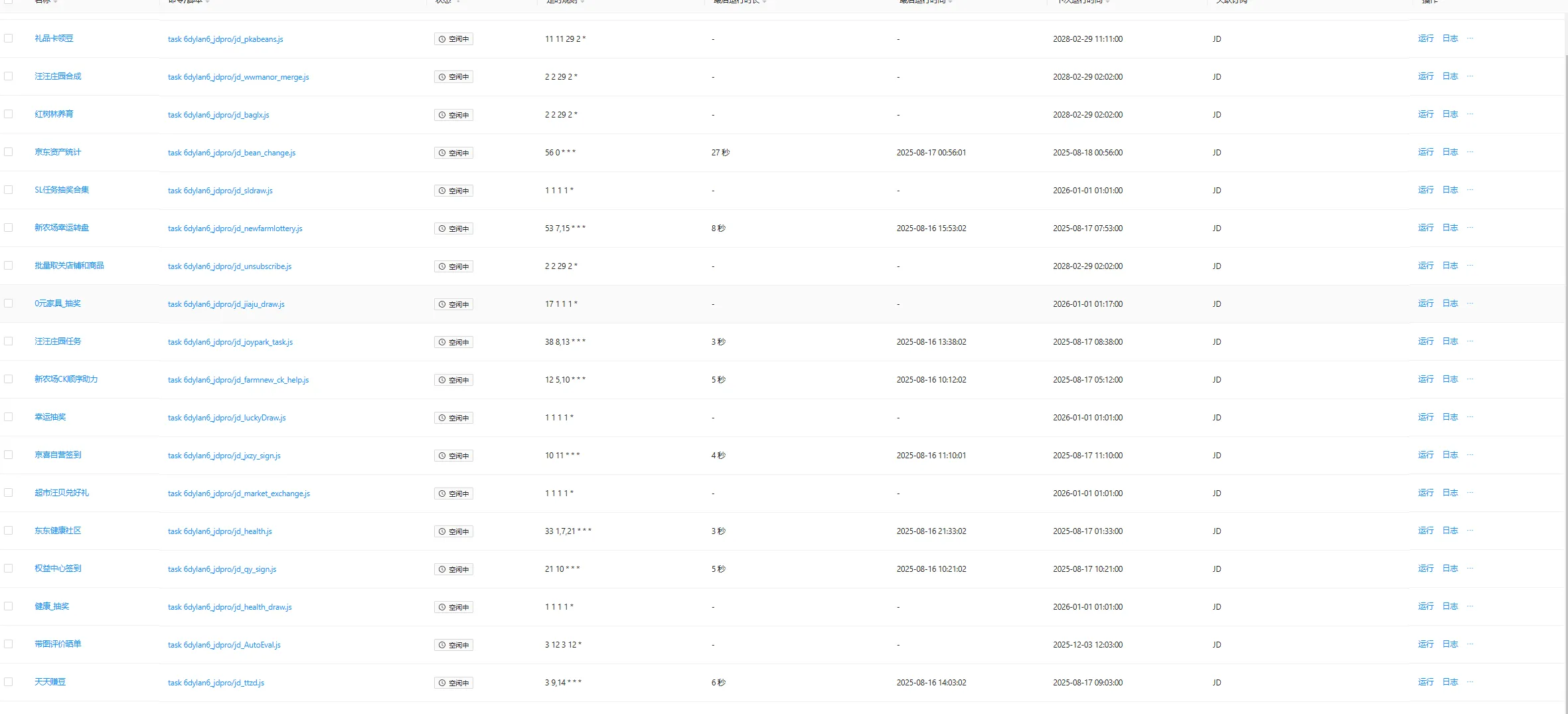The image size is (1568, 714).
Task: Click the 空闲中 status icon for 新农场幸运转盘
Action: (x=442, y=228)
